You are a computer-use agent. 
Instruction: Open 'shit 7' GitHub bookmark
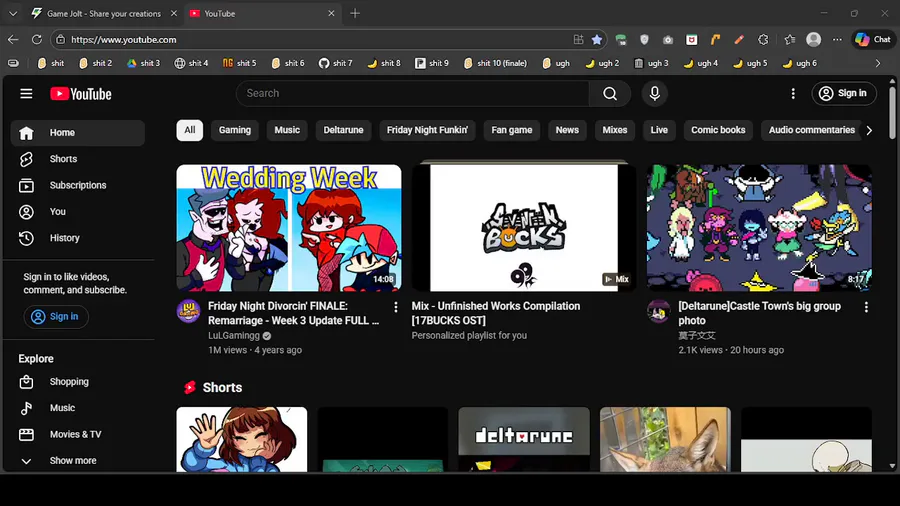tap(336, 64)
